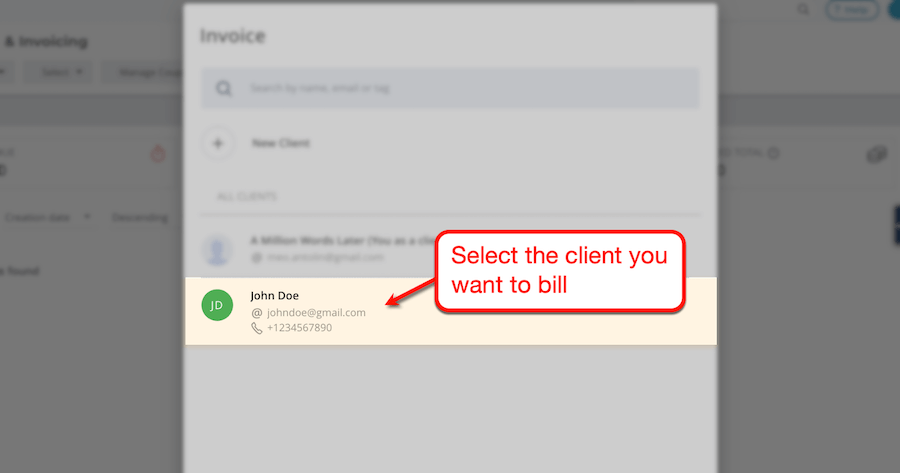Click the plus icon beside New Client
Image resolution: width=900 pixels, height=473 pixels.
[218, 144]
